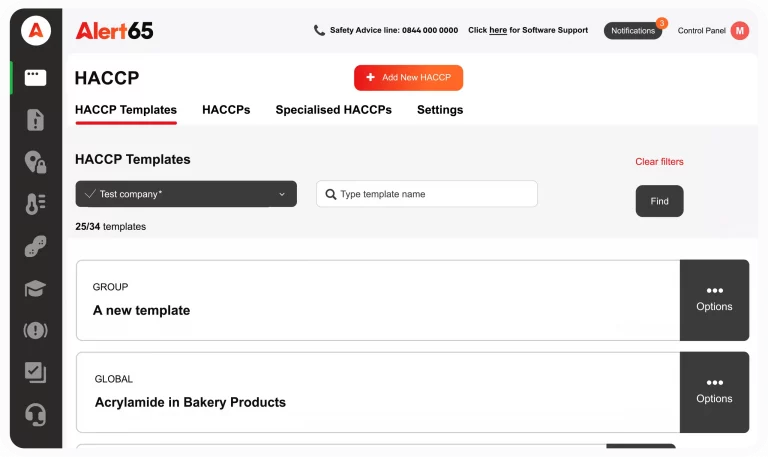Open the graduation cap training icon
This screenshot has height=457, width=768.
pyautogui.click(x=35, y=289)
